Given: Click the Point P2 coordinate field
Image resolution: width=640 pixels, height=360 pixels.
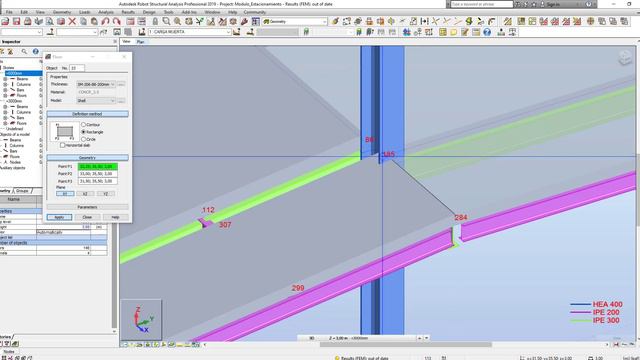Looking at the screenshot, I should pyautogui.click(x=98, y=174).
